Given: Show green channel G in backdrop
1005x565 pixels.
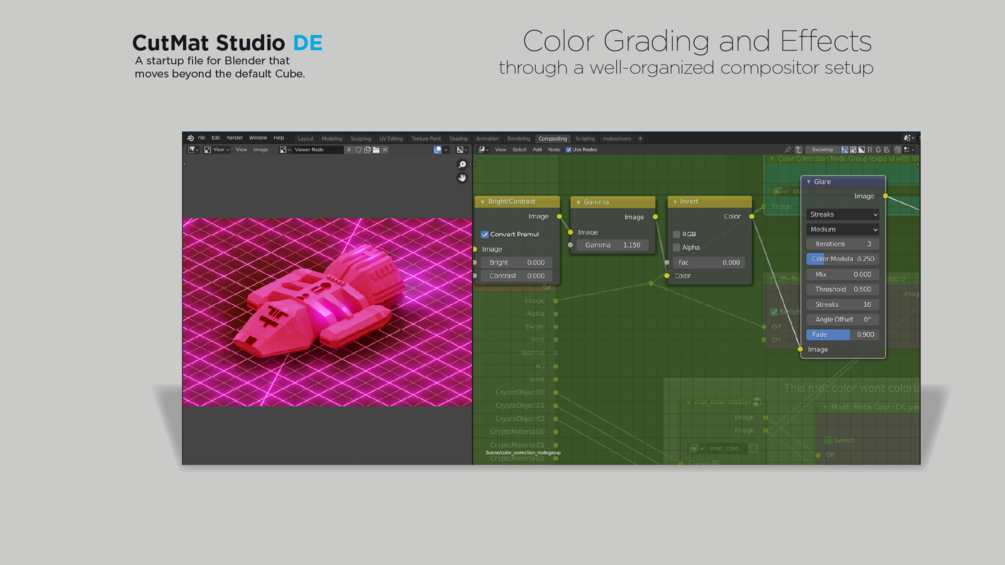Looking at the screenshot, I should (x=878, y=150).
